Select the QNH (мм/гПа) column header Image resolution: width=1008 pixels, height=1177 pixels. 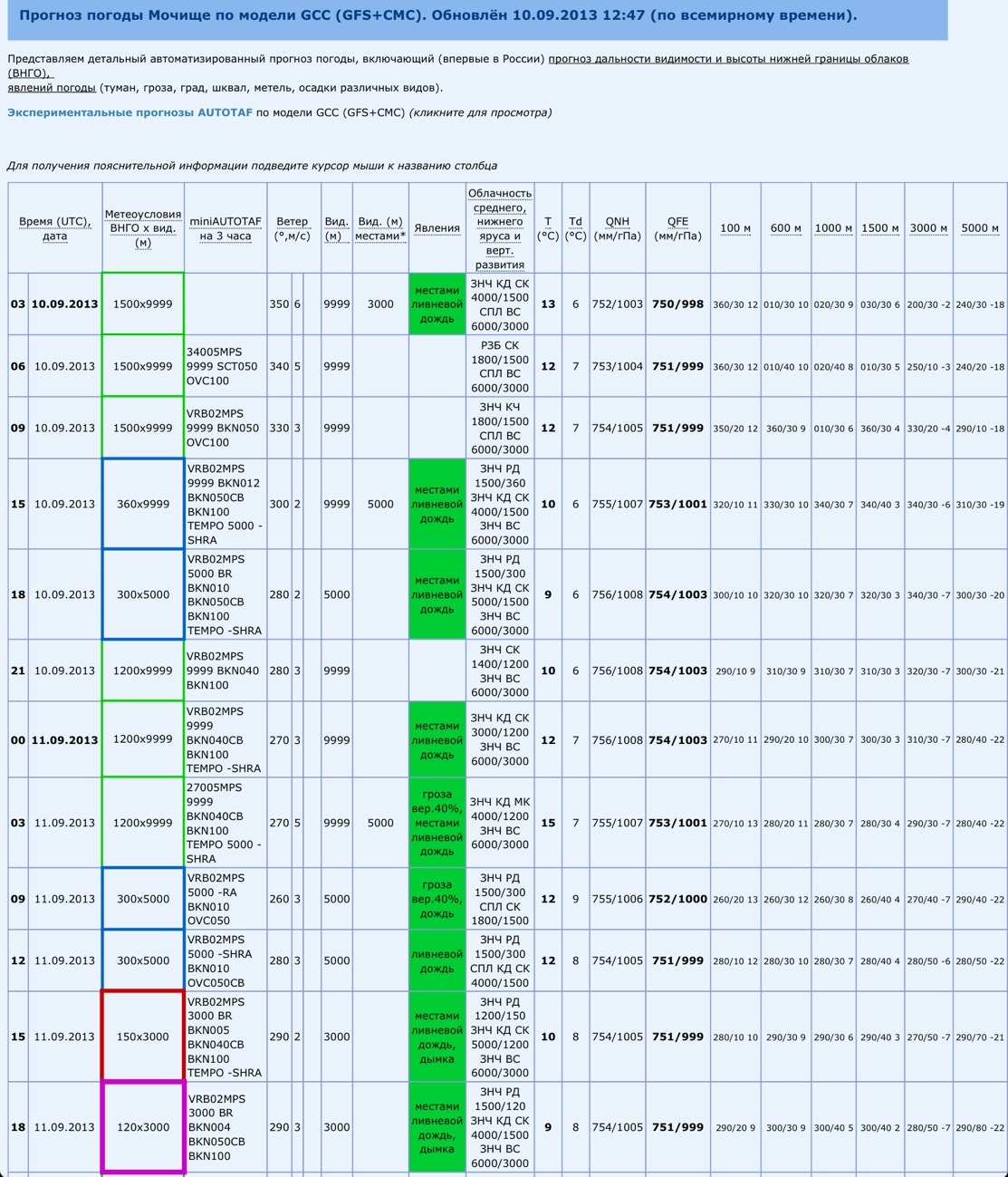[x=618, y=228]
